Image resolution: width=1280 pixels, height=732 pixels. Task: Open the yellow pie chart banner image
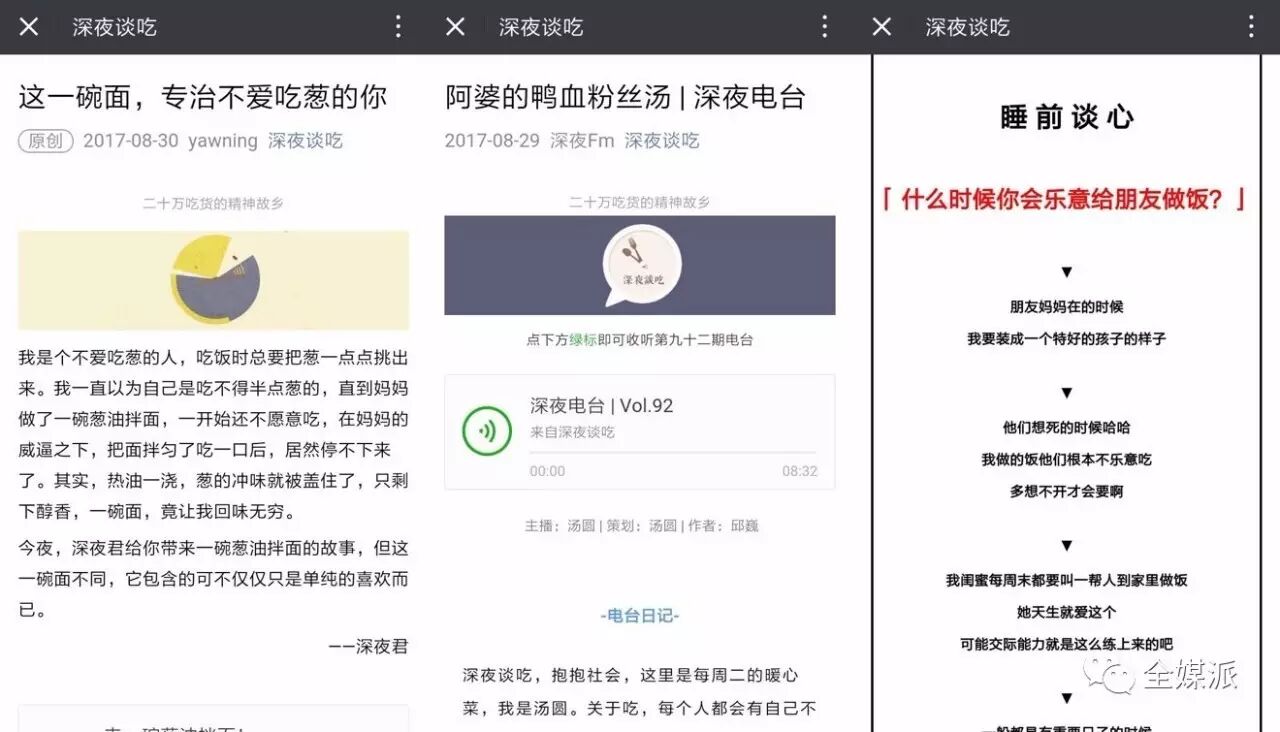pos(213,280)
